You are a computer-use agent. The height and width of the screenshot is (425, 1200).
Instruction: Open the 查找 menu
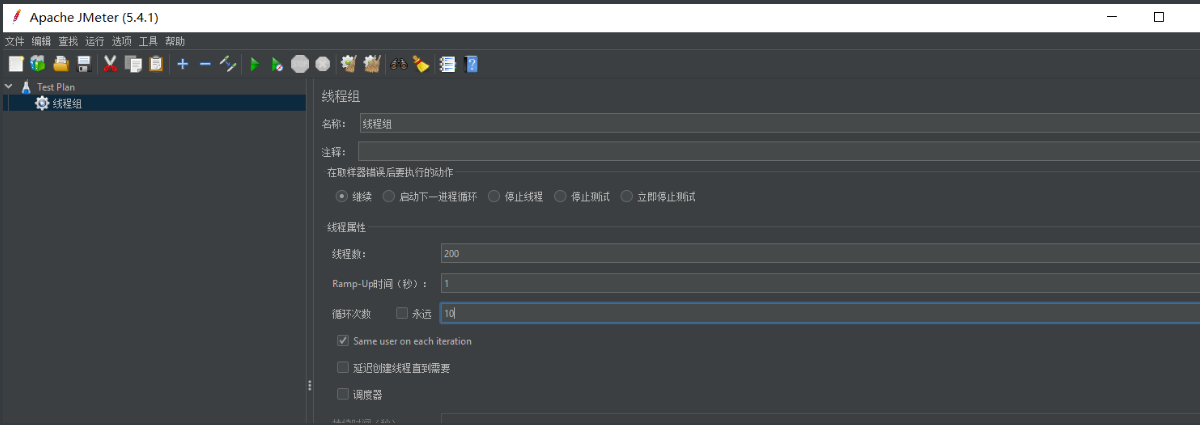68,41
